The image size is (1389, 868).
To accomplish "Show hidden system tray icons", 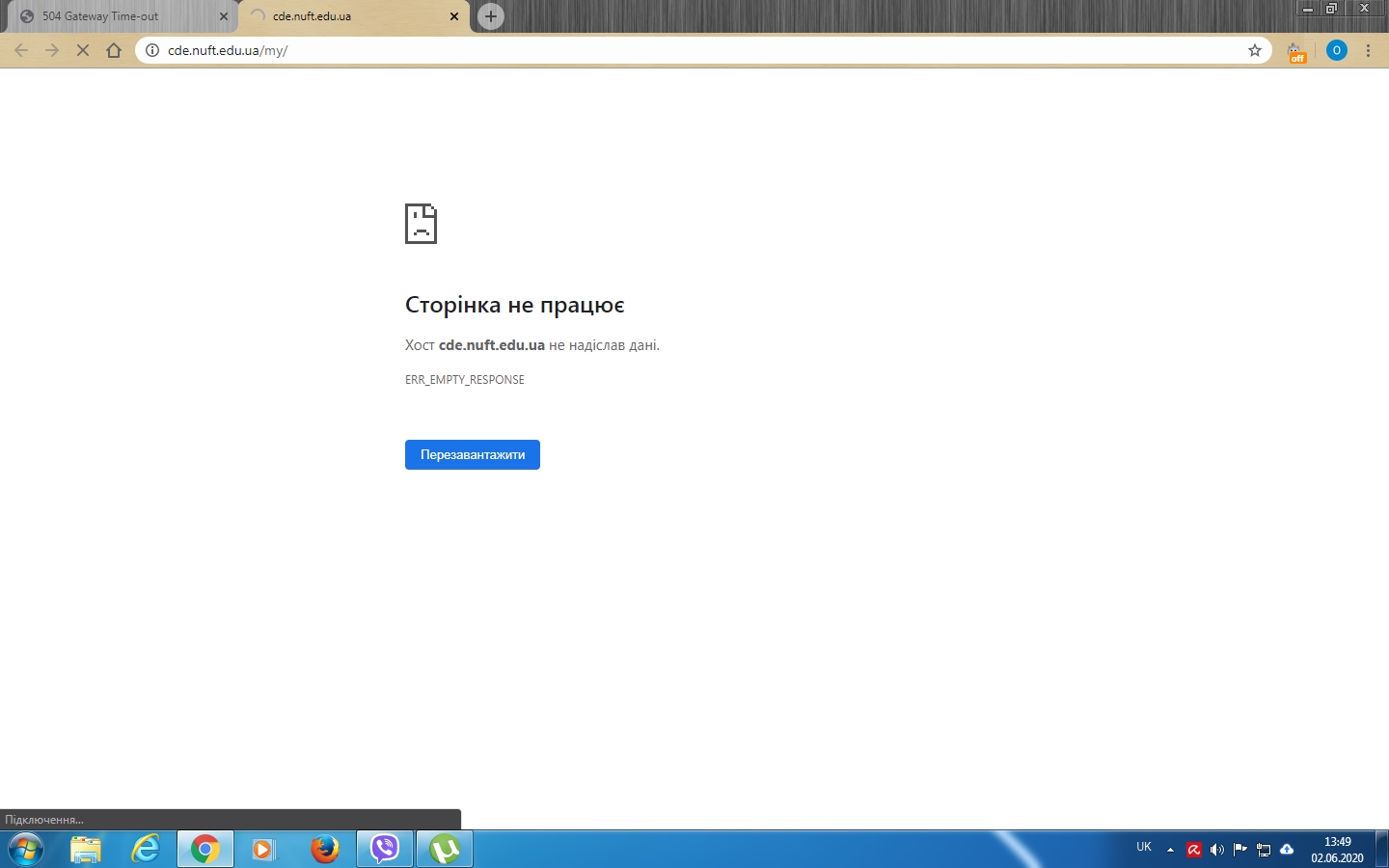I will (x=1170, y=850).
